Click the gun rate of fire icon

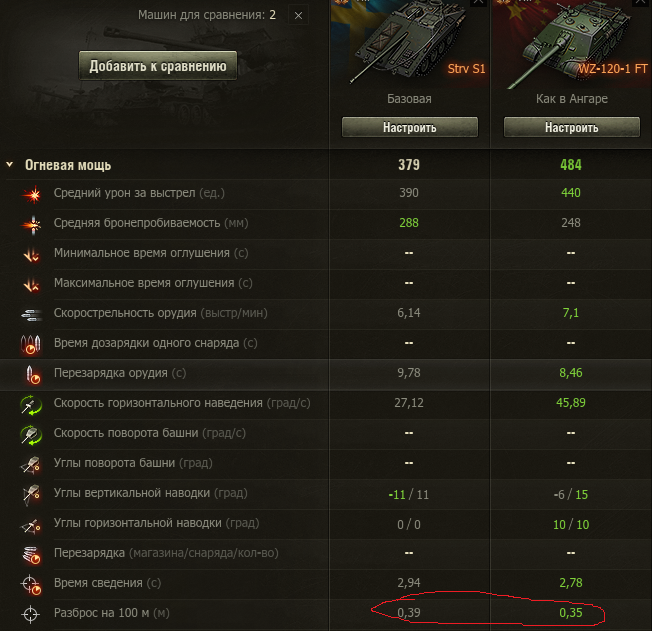pyautogui.click(x=30, y=313)
